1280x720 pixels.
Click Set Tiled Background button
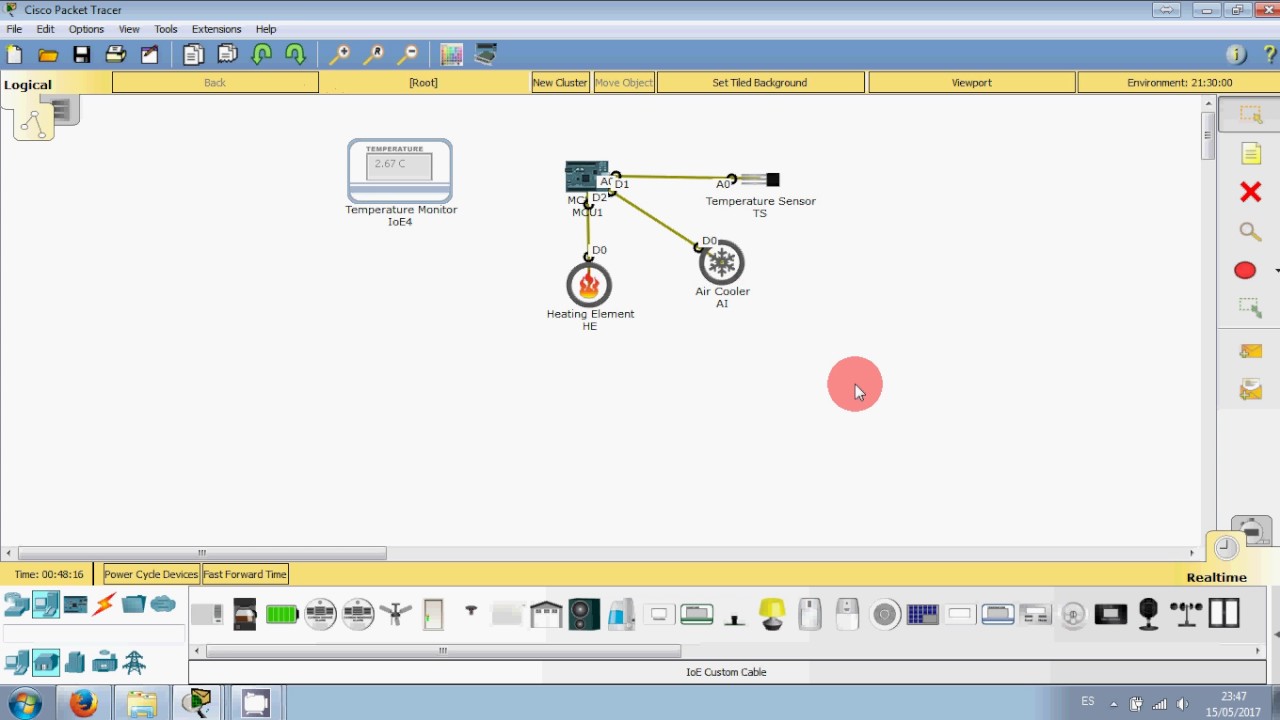coord(760,83)
